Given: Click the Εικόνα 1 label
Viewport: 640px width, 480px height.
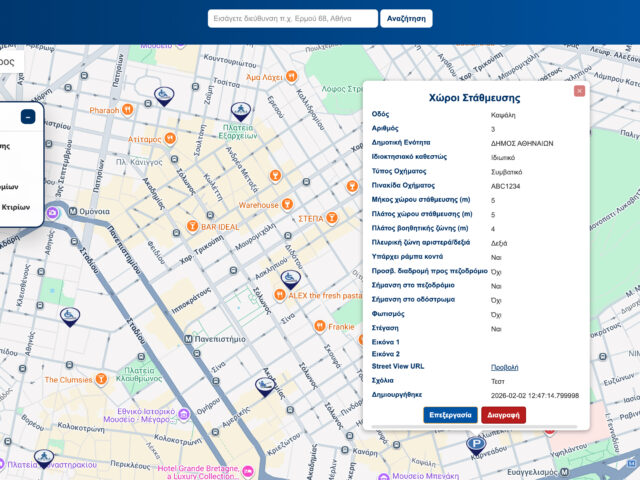Looking at the screenshot, I should tap(385, 342).
